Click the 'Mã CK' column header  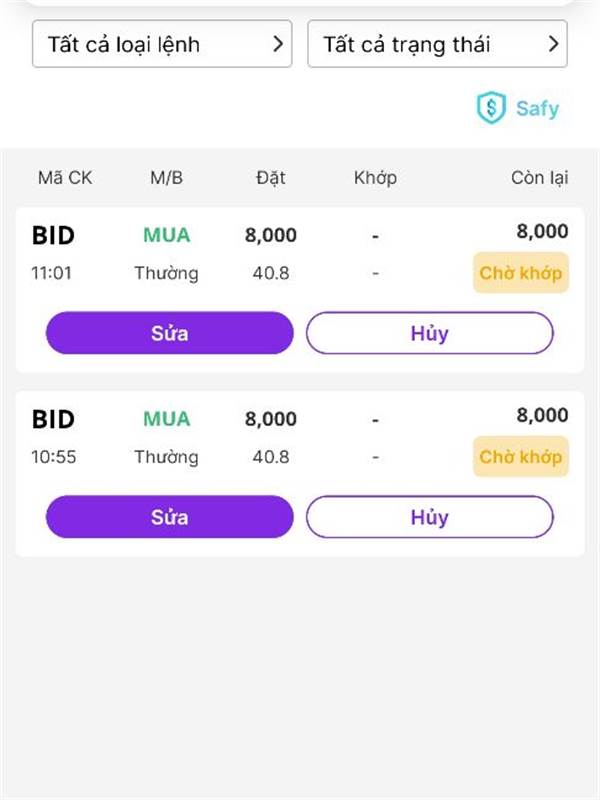(x=65, y=178)
